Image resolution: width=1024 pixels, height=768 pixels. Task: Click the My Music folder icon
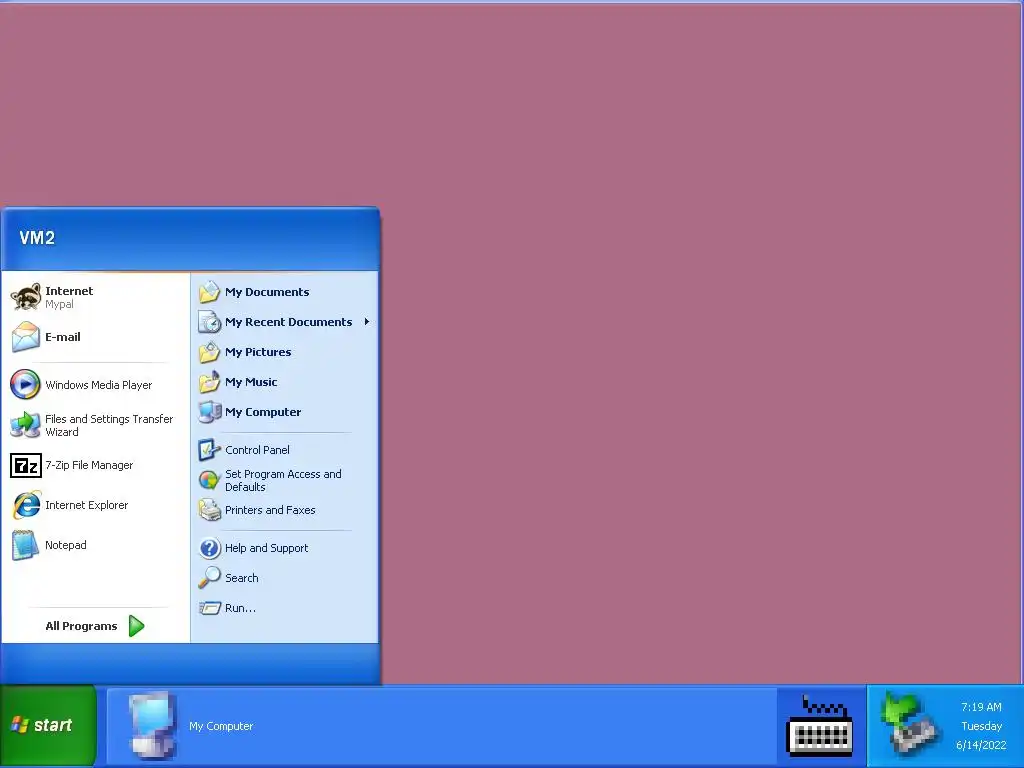[210, 381]
